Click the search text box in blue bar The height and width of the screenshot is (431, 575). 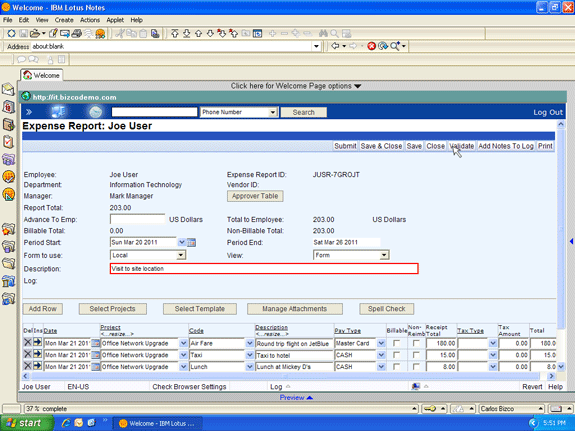[154, 112]
